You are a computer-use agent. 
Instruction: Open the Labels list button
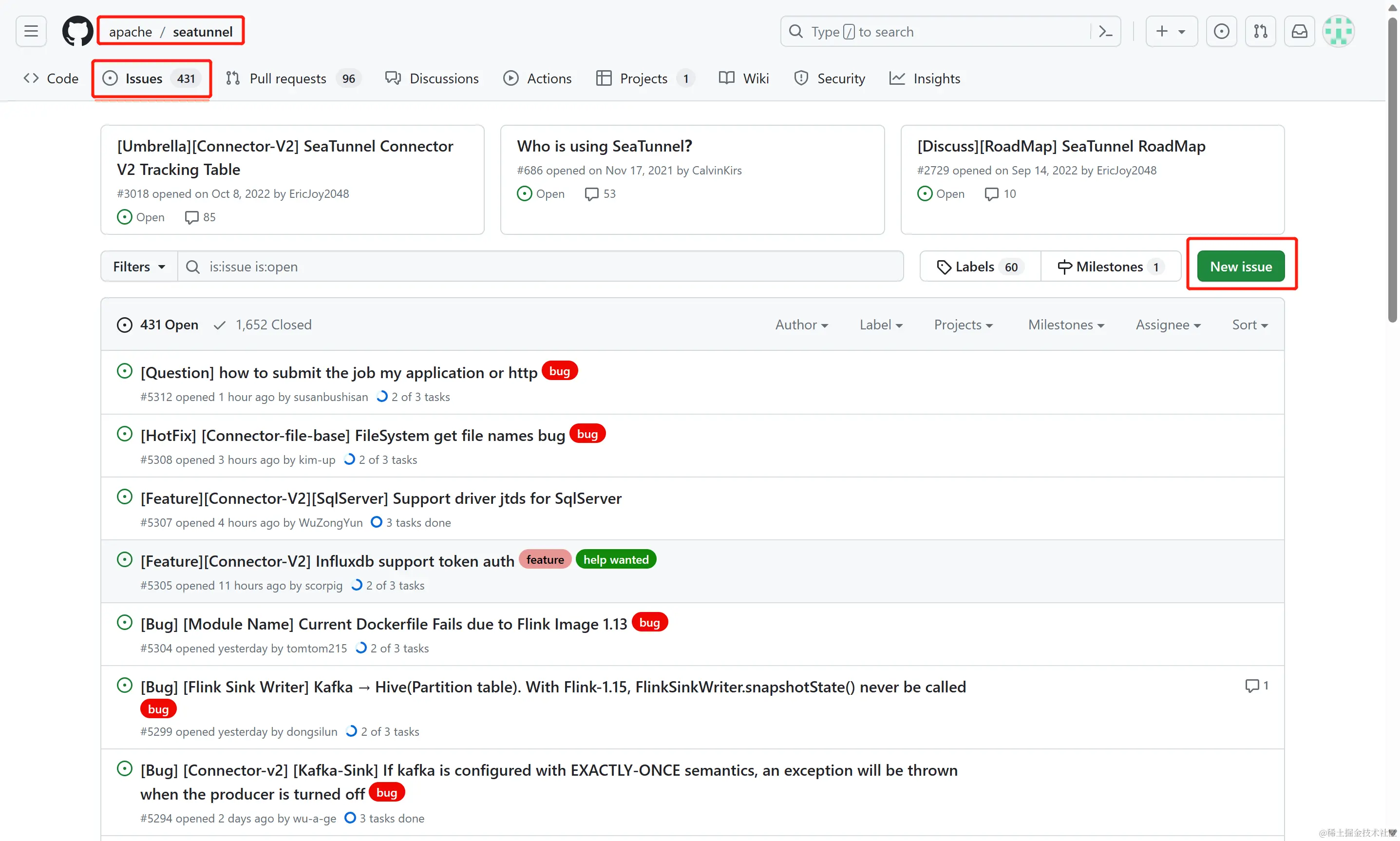[x=980, y=267]
